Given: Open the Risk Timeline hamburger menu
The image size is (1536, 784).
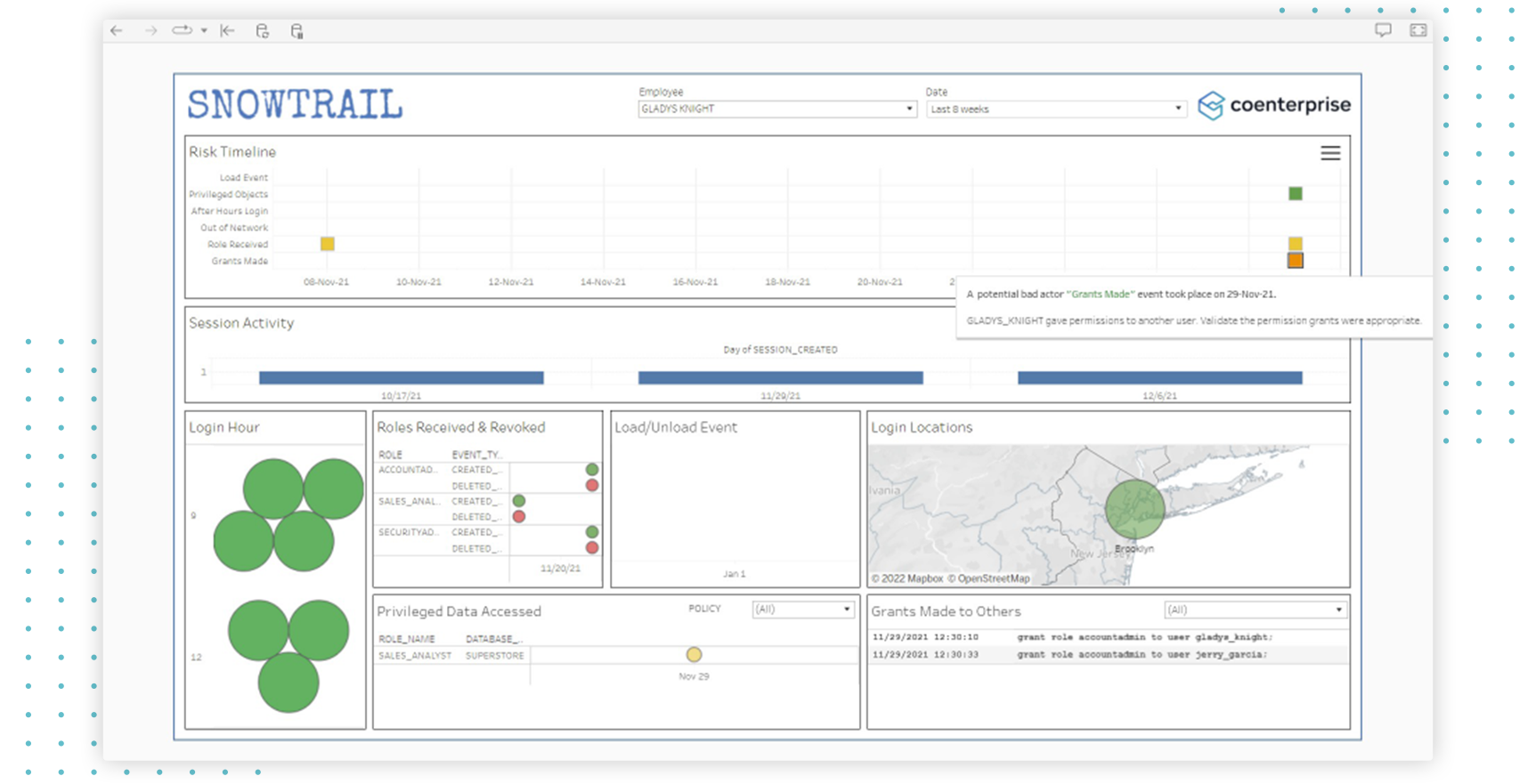Looking at the screenshot, I should click(1330, 153).
